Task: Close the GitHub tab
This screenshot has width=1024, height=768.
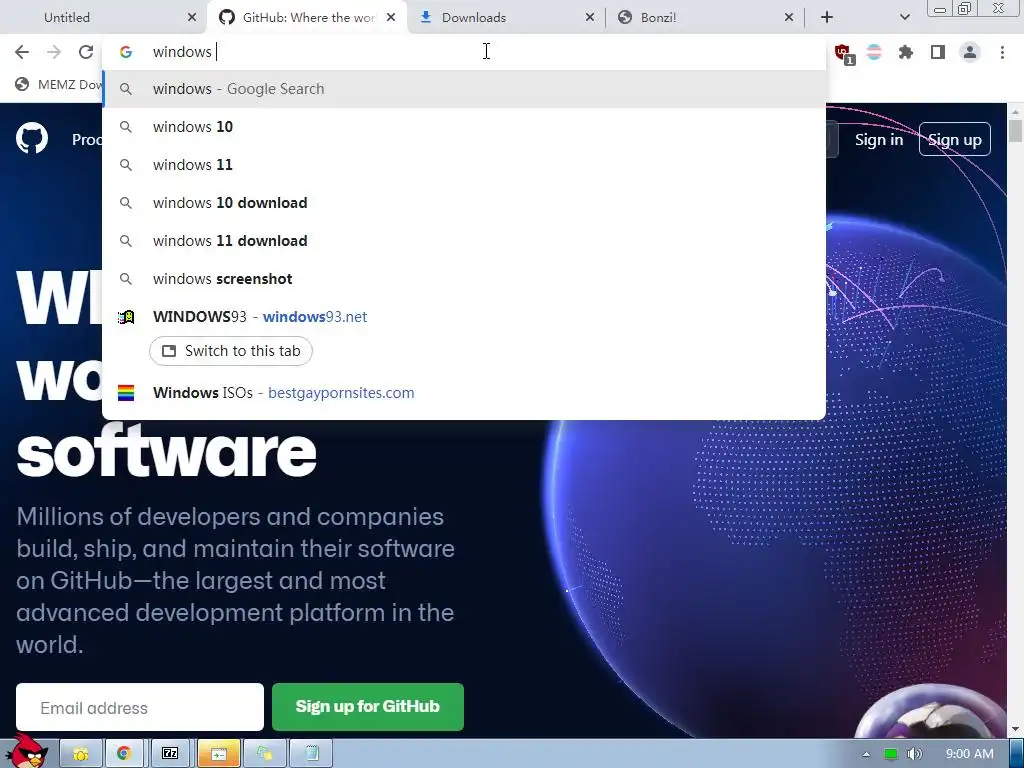Action: pyautogui.click(x=391, y=18)
